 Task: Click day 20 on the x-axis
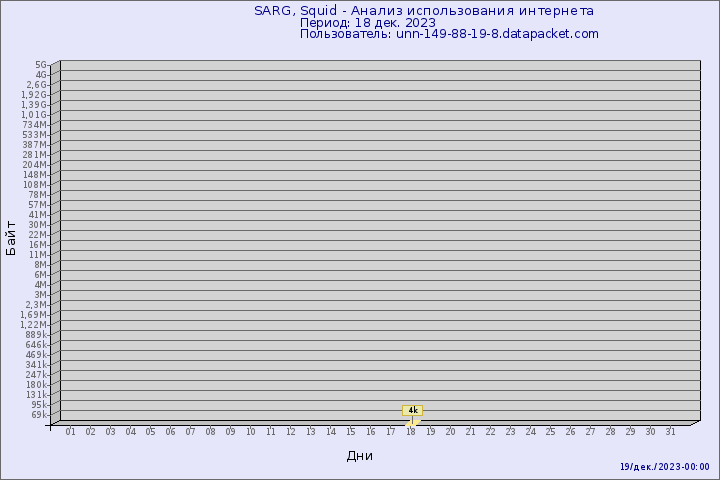[x=450, y=432]
